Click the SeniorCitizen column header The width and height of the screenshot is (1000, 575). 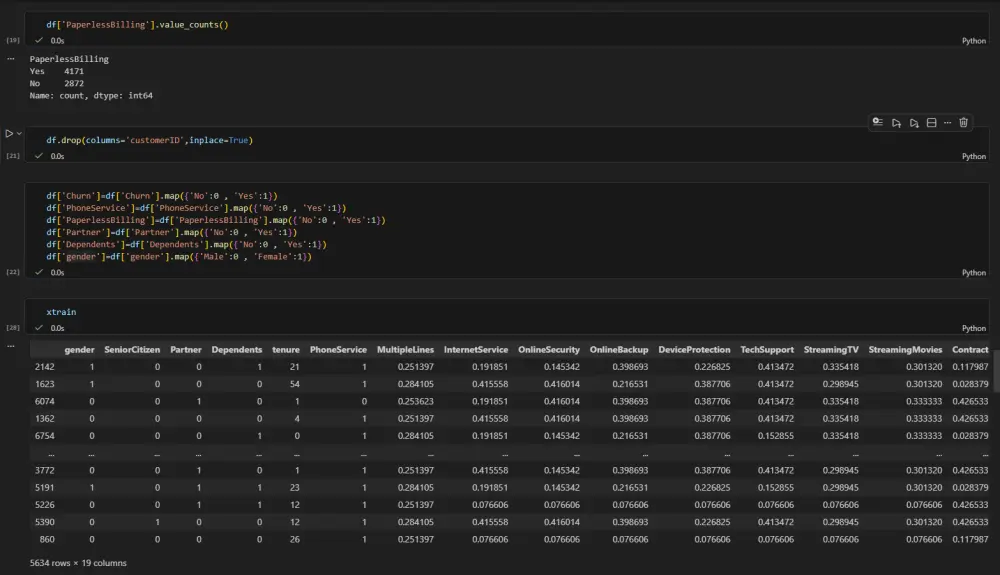(132, 349)
